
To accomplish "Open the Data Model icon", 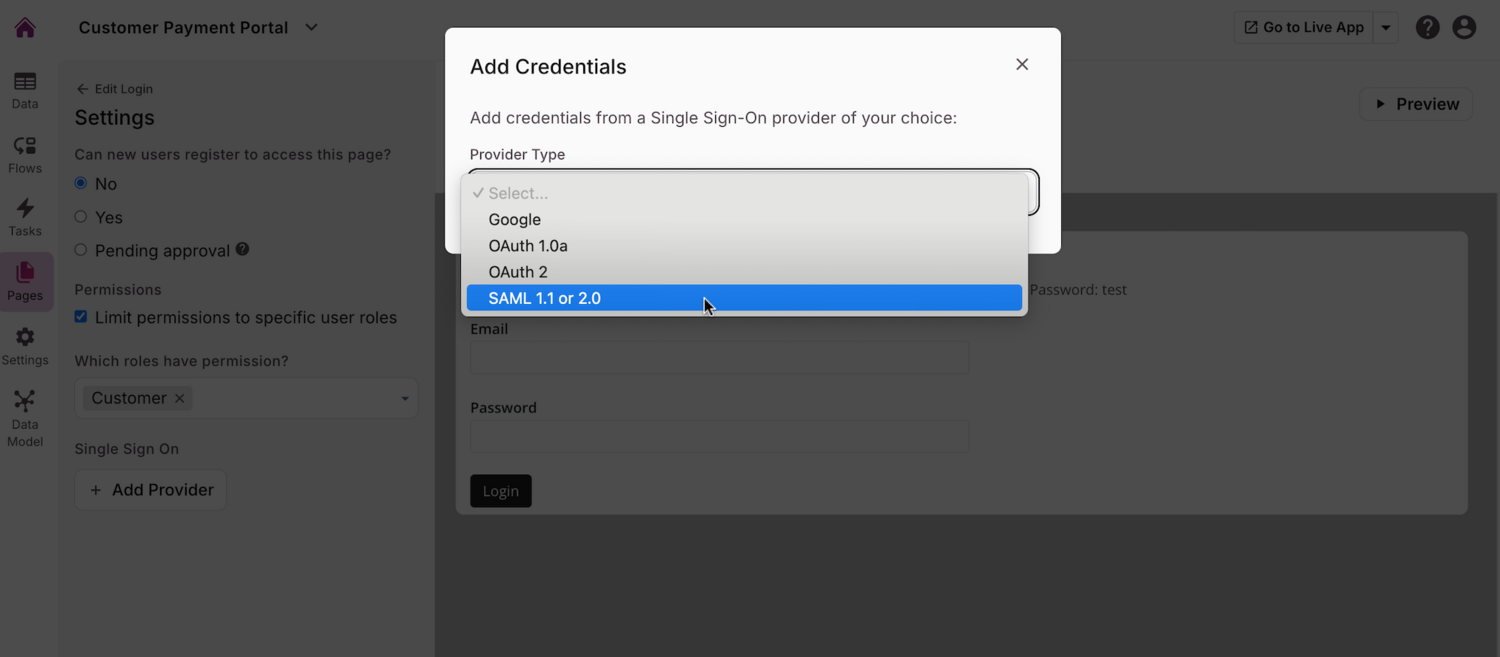I will (25, 401).
